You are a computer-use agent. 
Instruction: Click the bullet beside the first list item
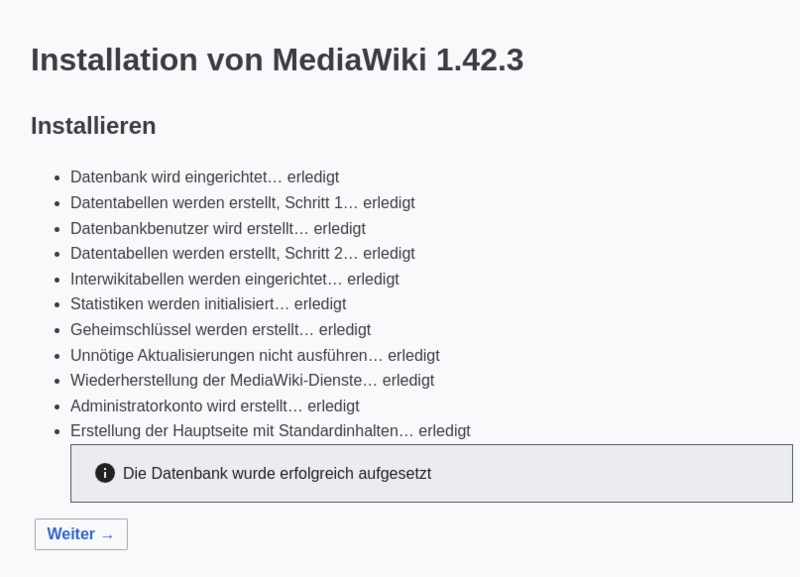(57, 177)
